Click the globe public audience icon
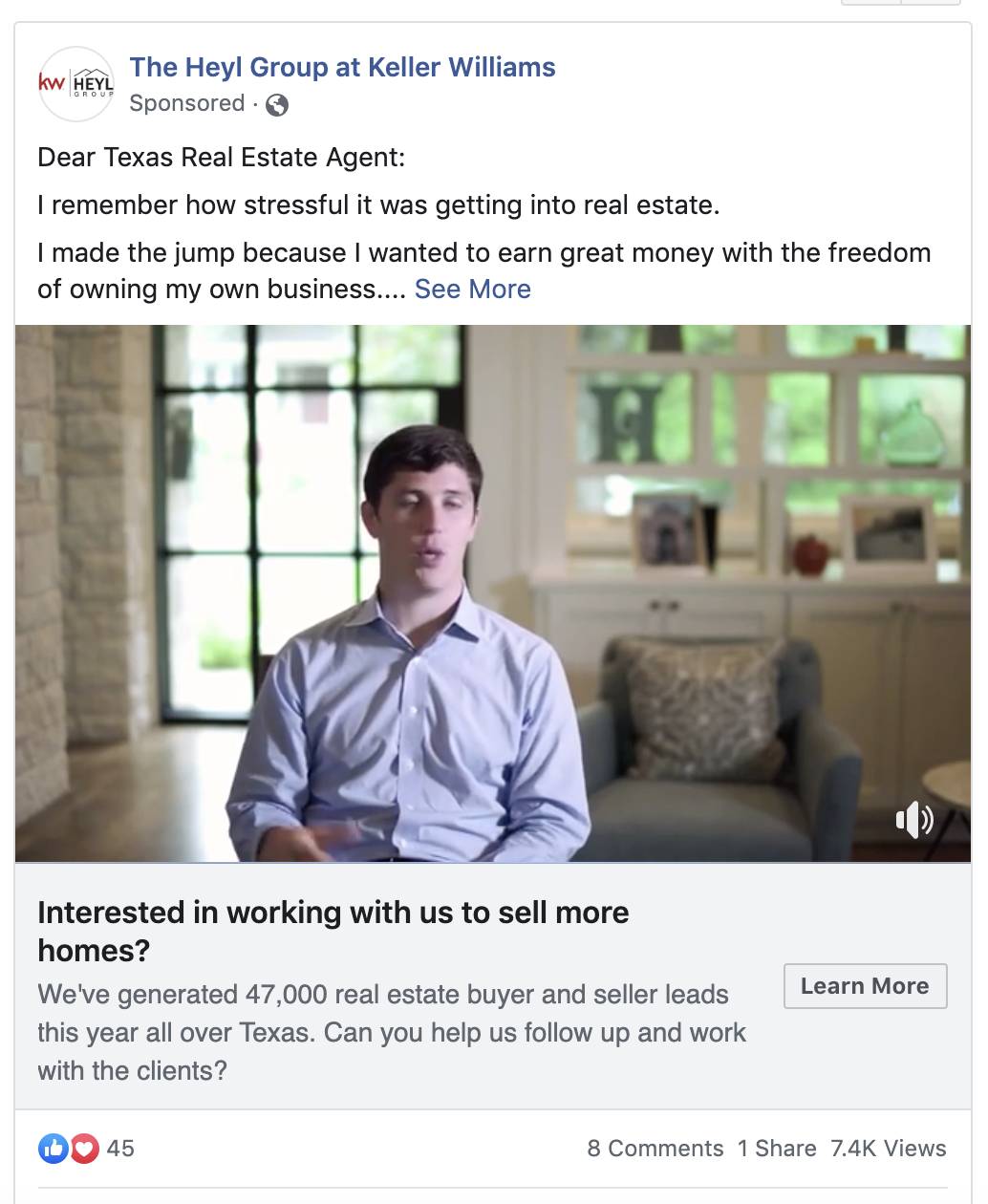 (277, 104)
